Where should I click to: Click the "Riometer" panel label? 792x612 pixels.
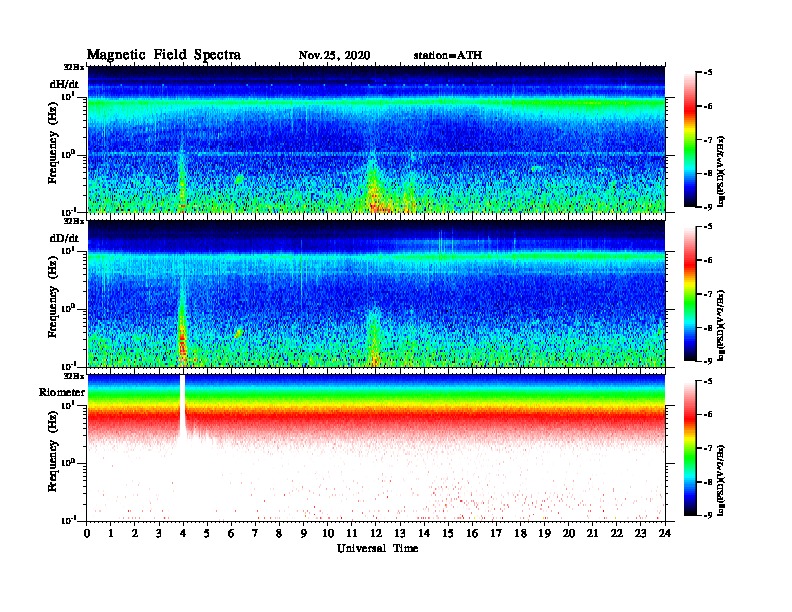(x=62, y=392)
